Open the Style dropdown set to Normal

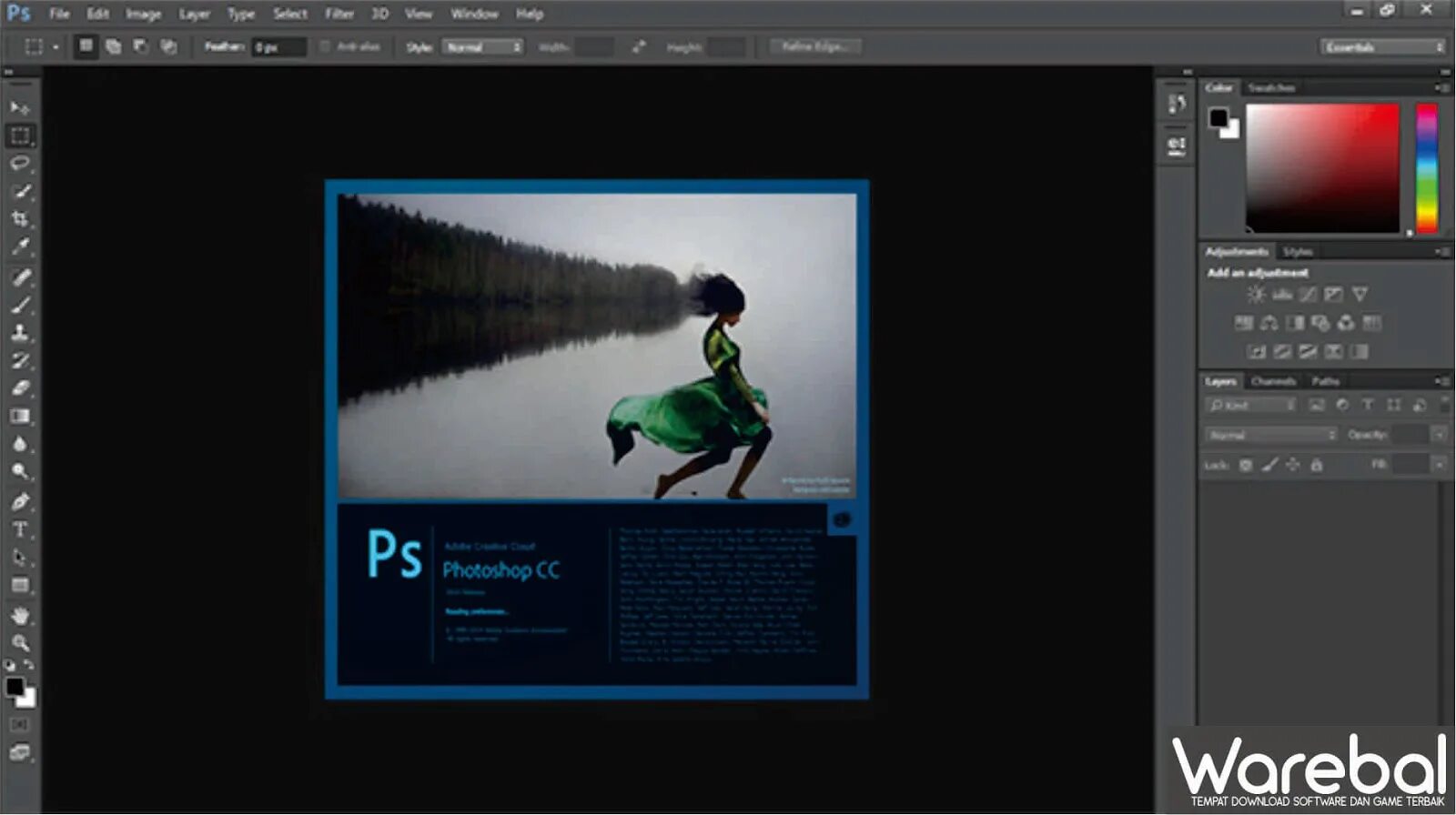[x=482, y=46]
